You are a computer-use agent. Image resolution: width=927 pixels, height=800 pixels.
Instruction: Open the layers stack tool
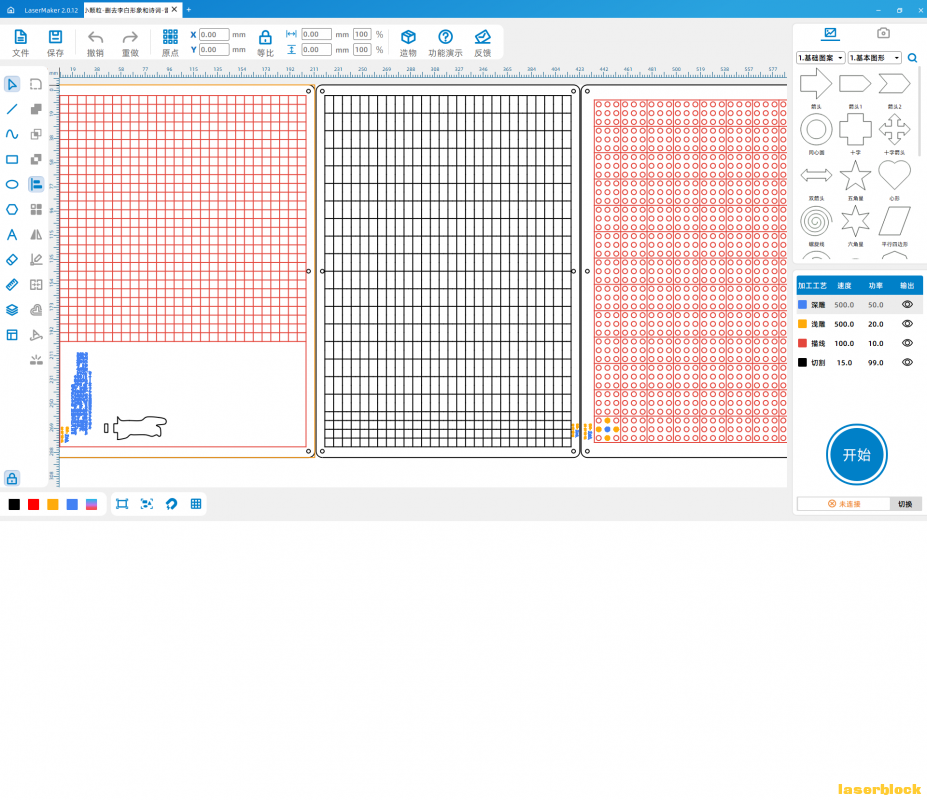[12, 310]
